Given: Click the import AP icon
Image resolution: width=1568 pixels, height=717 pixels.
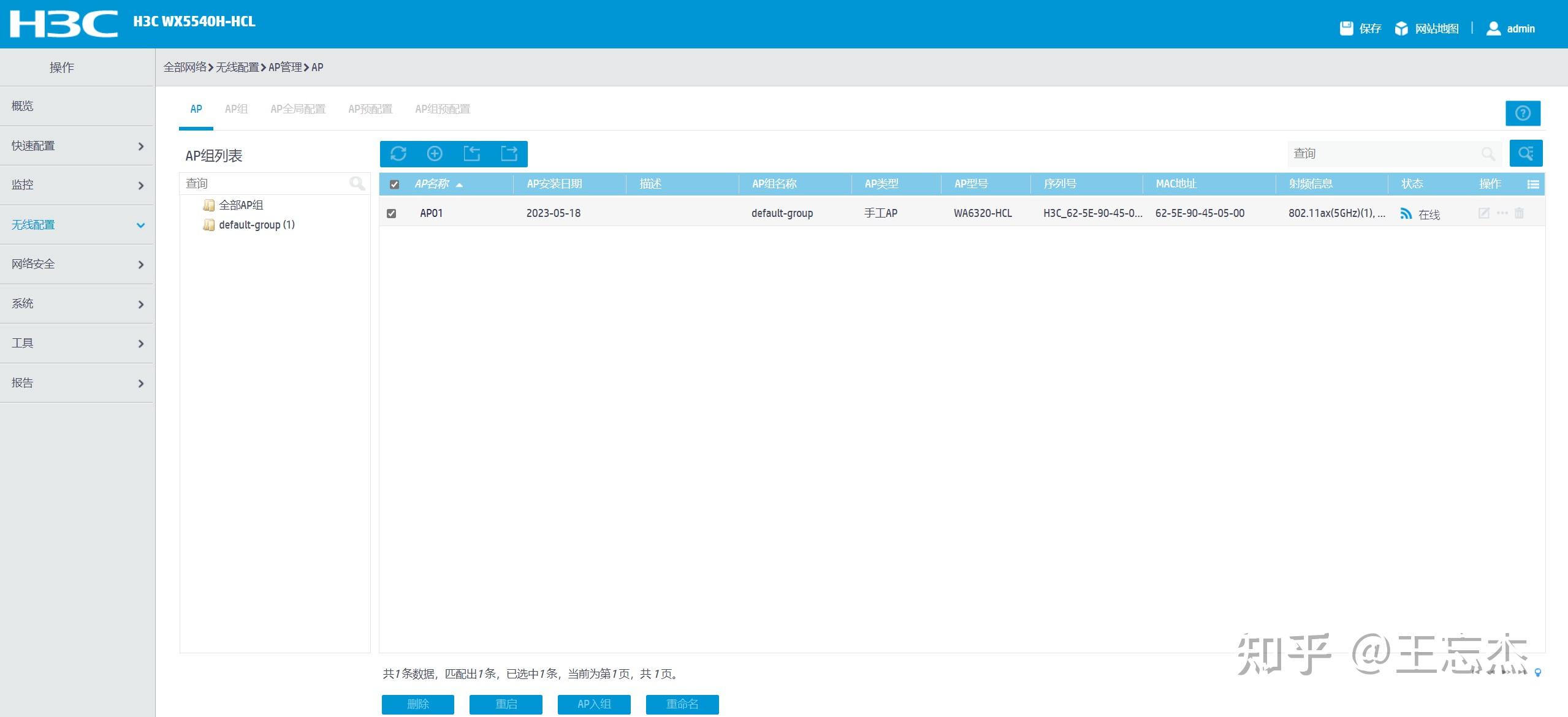Looking at the screenshot, I should 471,154.
